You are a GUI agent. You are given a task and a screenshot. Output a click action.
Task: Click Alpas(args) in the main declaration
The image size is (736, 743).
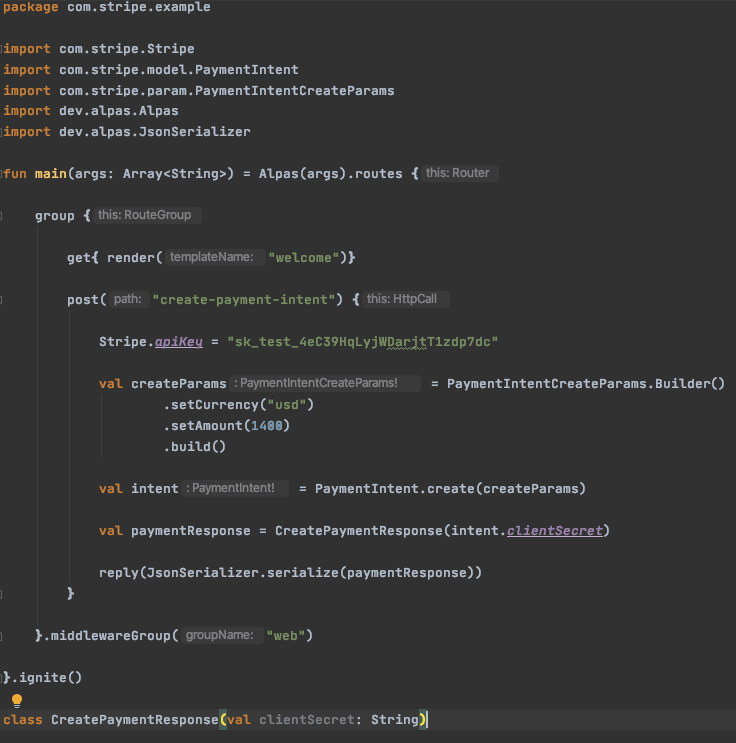[302, 173]
